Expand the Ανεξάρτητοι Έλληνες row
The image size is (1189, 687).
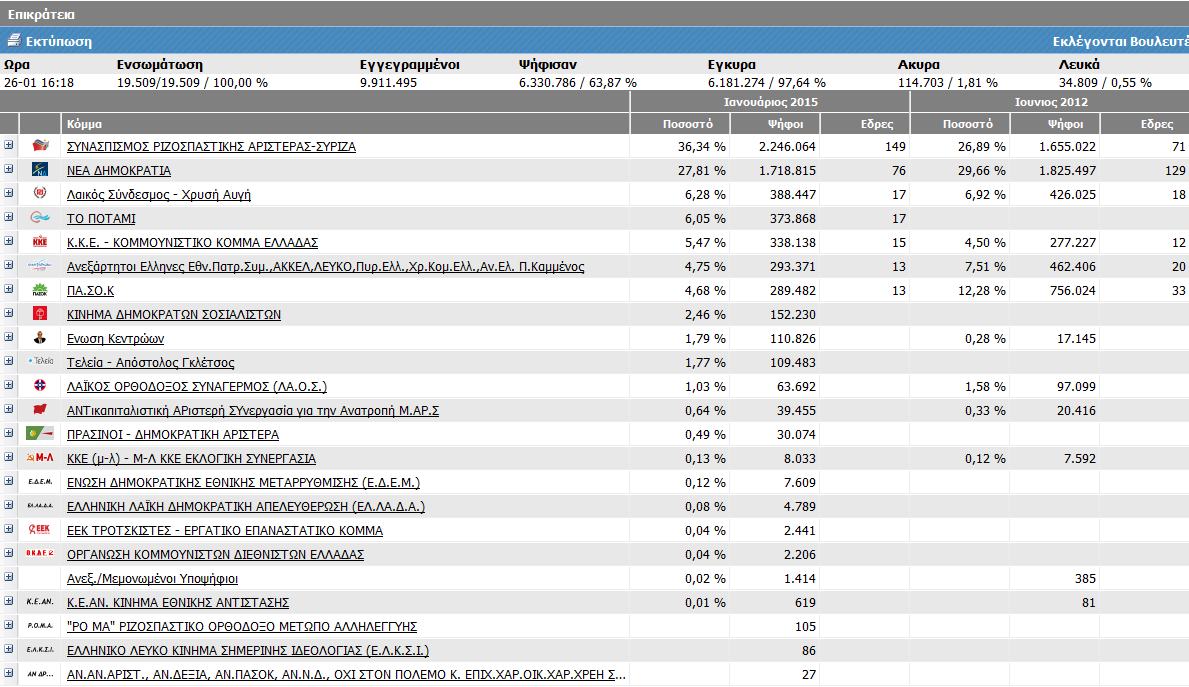point(8,265)
